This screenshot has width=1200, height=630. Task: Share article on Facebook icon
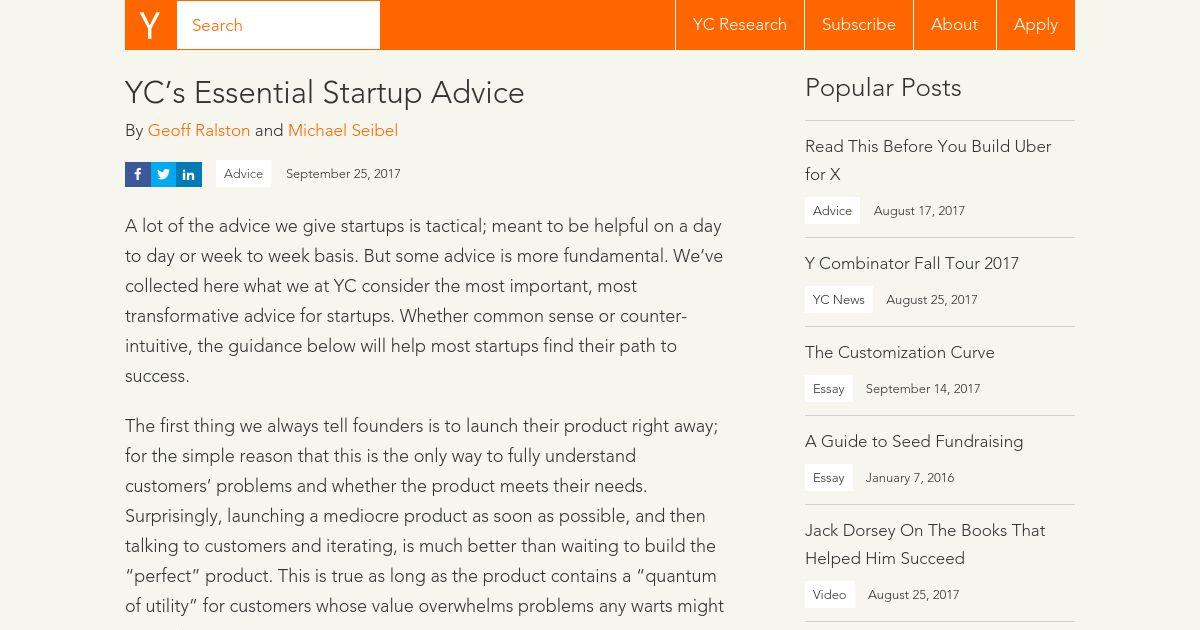[x=138, y=174]
